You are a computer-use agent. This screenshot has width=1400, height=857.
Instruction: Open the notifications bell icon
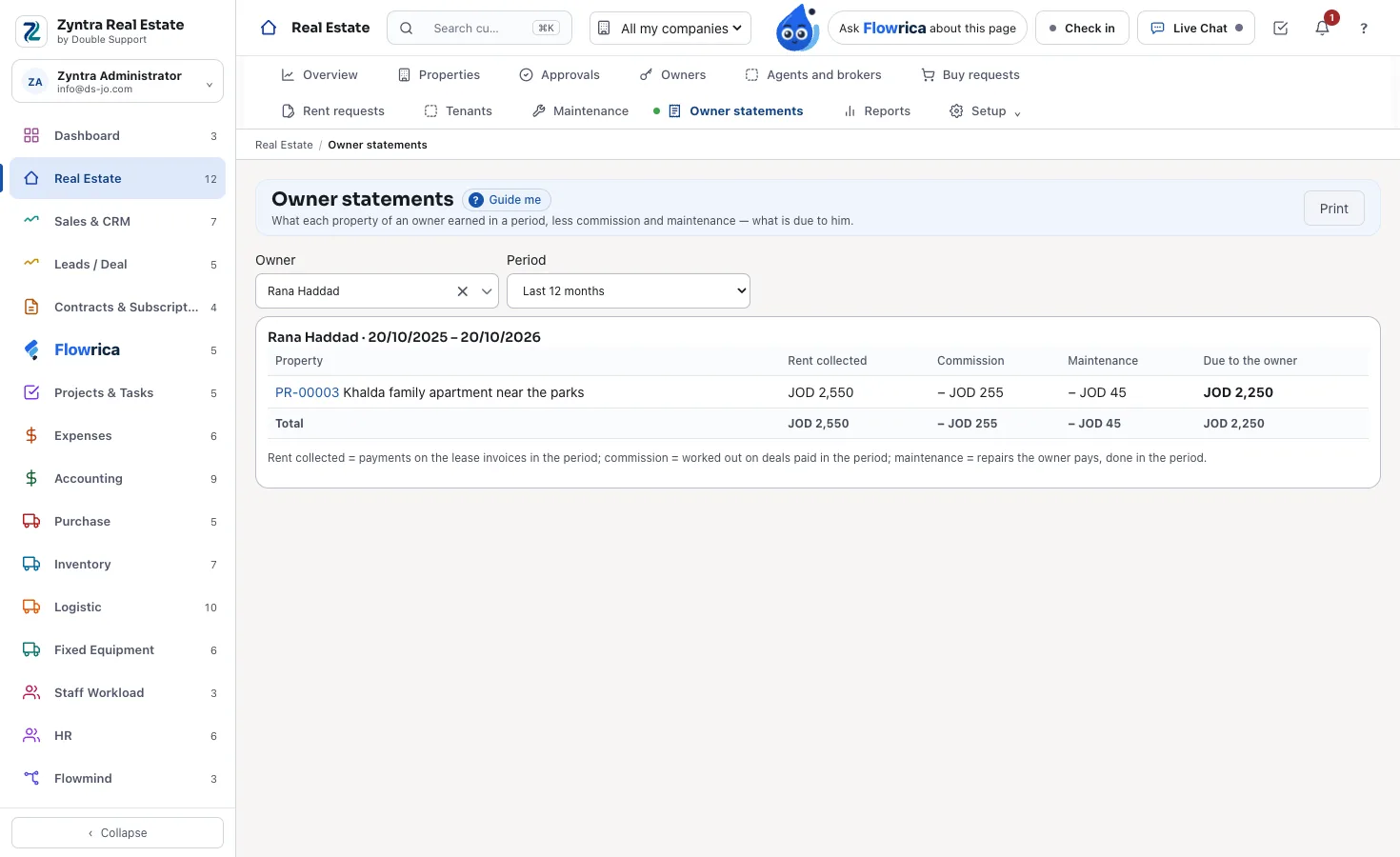click(x=1322, y=28)
